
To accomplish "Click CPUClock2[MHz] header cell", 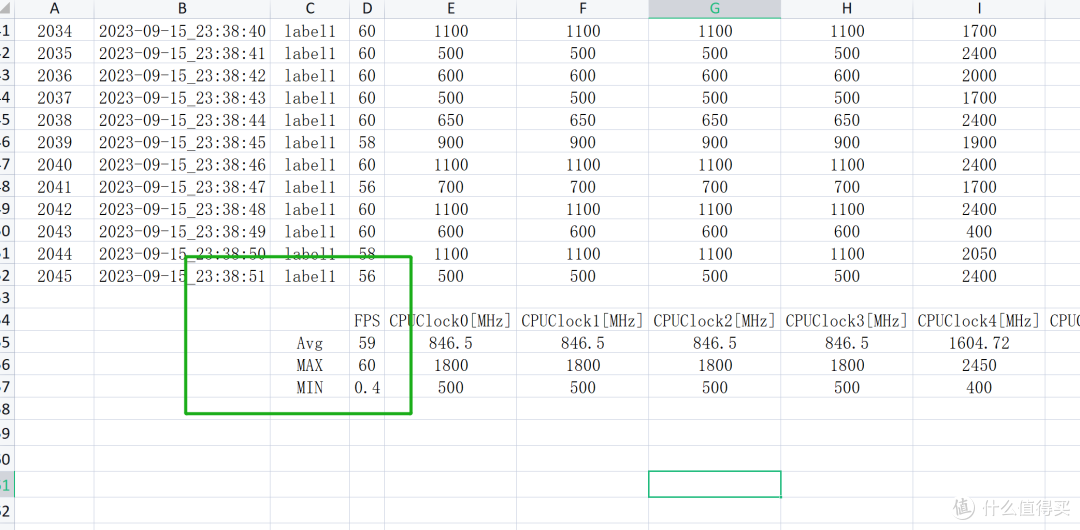I will coord(715,320).
